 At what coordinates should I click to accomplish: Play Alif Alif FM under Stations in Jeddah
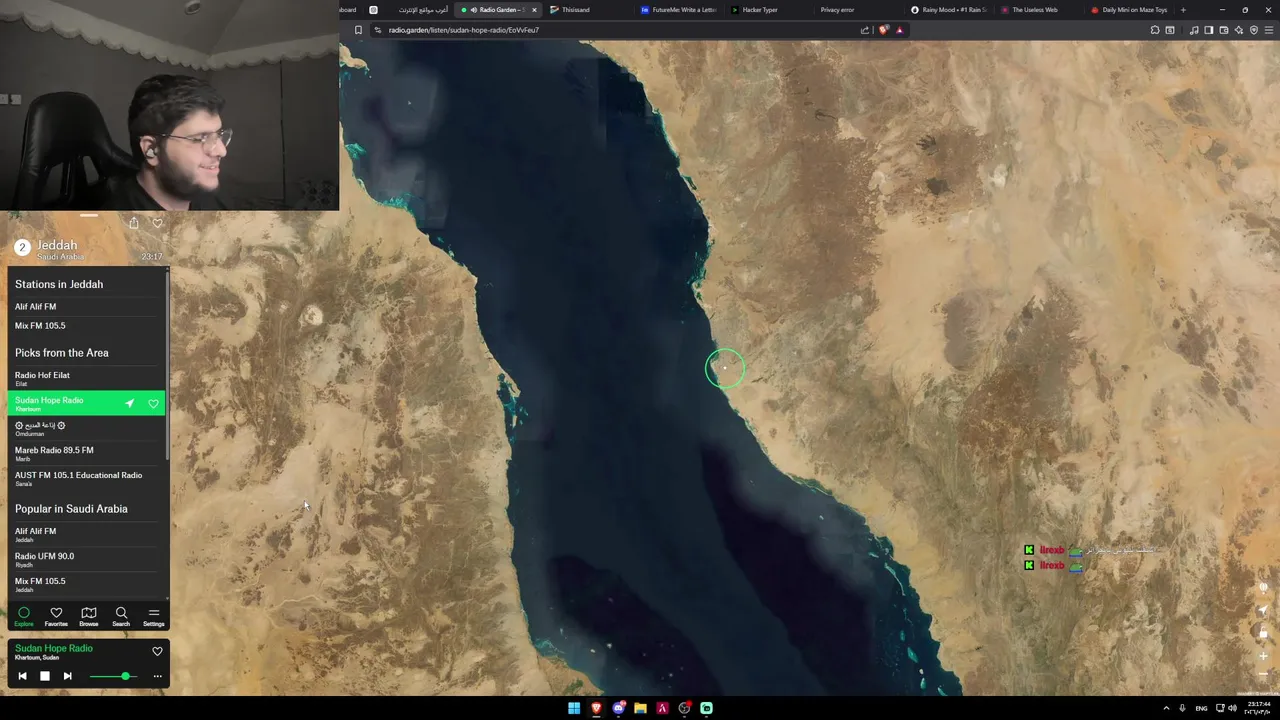click(x=87, y=307)
